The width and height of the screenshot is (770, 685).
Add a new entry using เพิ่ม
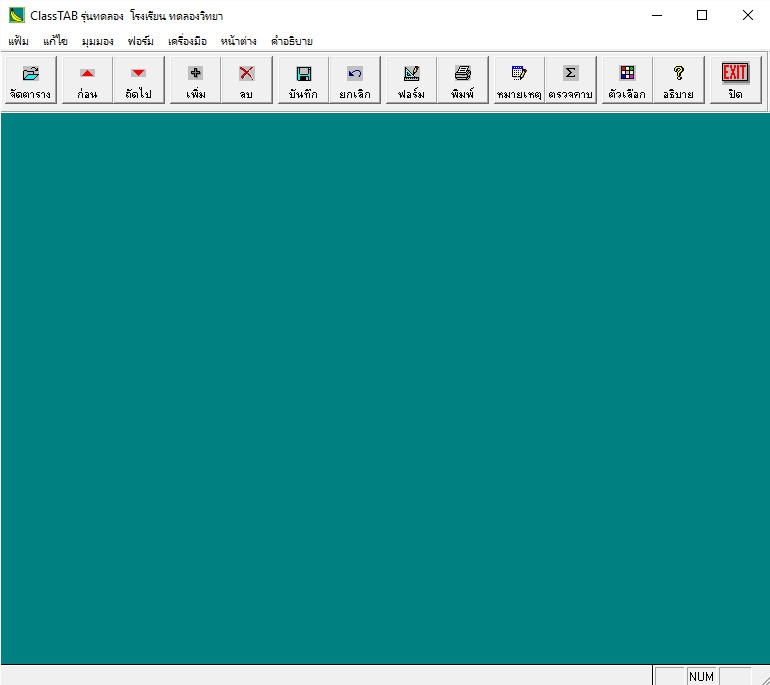[196, 80]
